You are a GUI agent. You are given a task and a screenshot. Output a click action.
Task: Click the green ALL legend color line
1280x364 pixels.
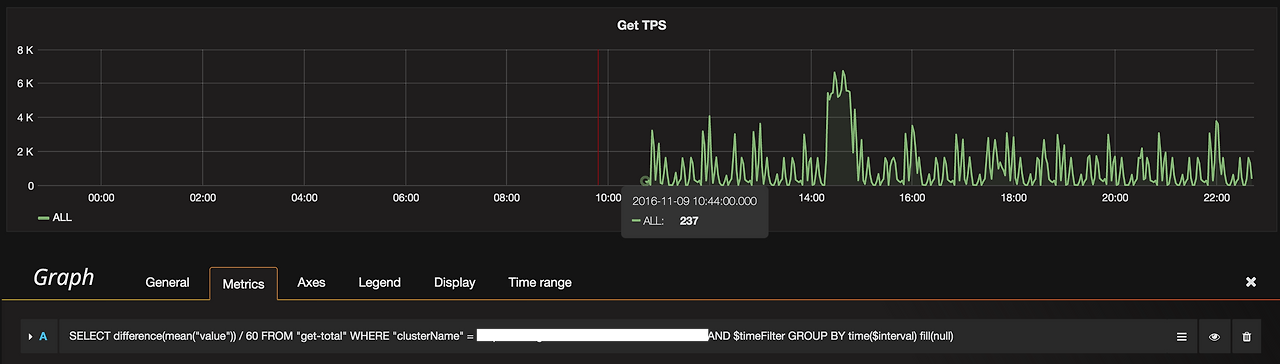point(43,217)
